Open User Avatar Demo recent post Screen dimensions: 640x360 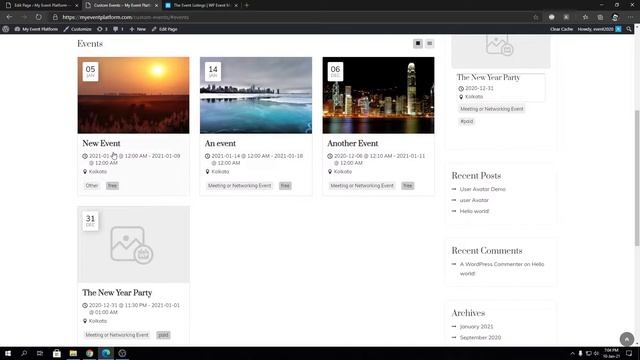(x=482, y=189)
